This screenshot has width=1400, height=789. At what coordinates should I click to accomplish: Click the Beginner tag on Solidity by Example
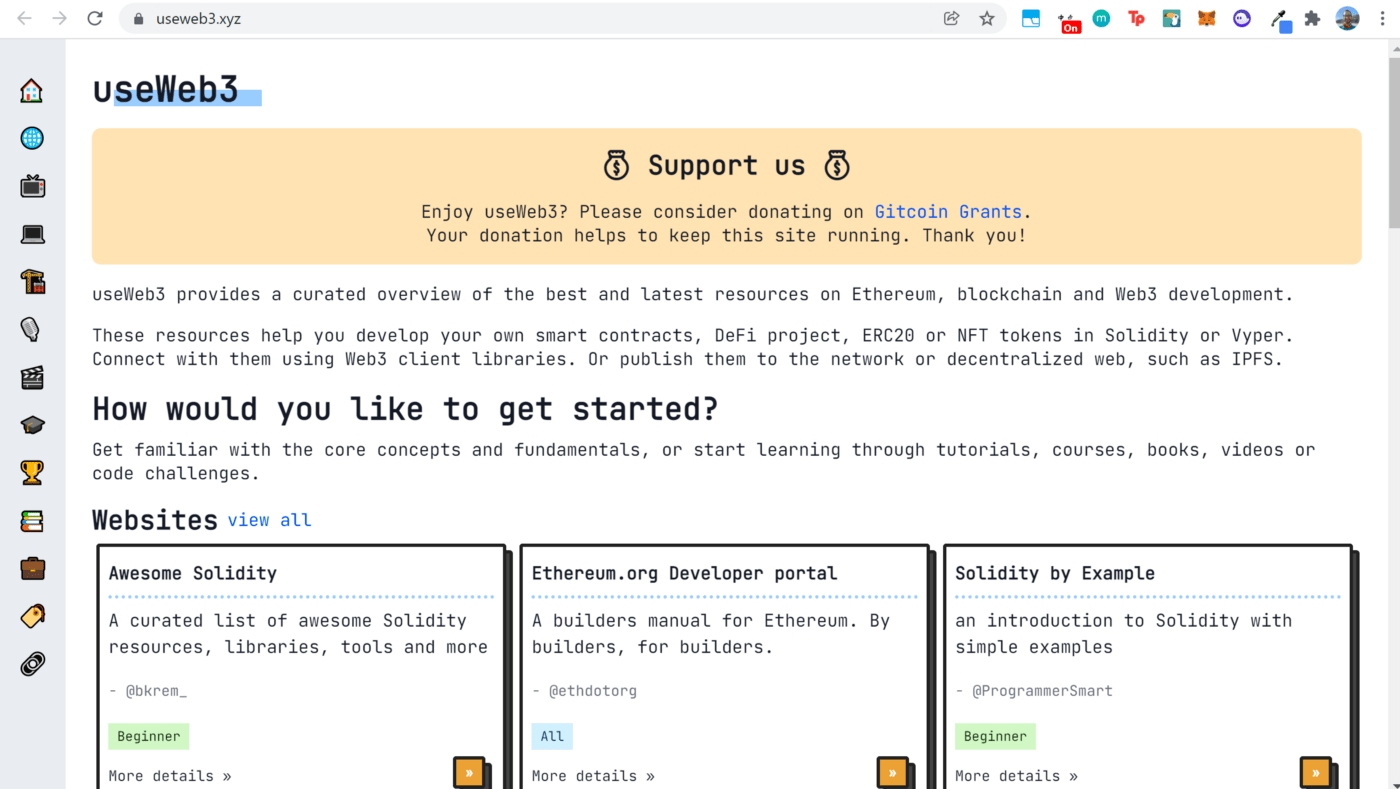[x=995, y=736]
